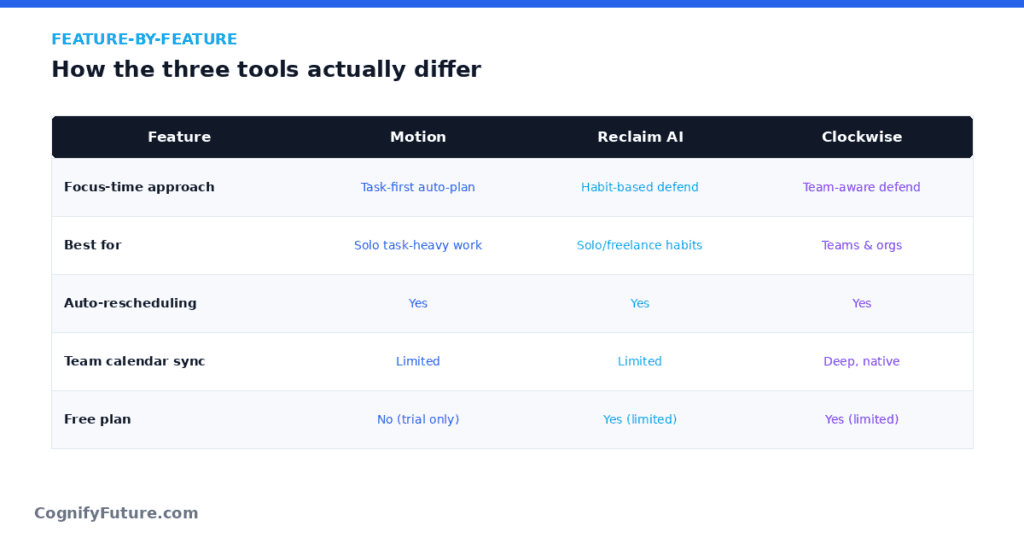Click the slide title about three tools
Screen dimensions: 1024x538
[x=266, y=69]
